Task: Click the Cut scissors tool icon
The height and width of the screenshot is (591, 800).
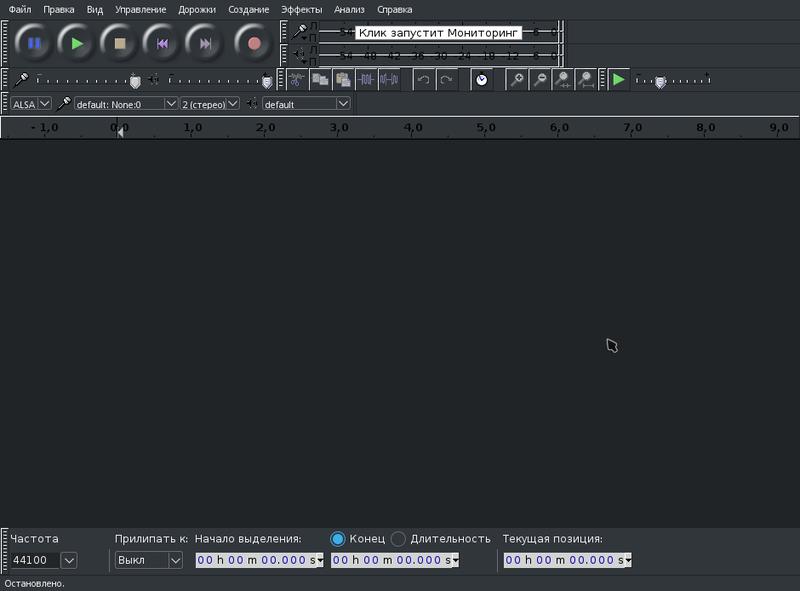Action: point(296,80)
